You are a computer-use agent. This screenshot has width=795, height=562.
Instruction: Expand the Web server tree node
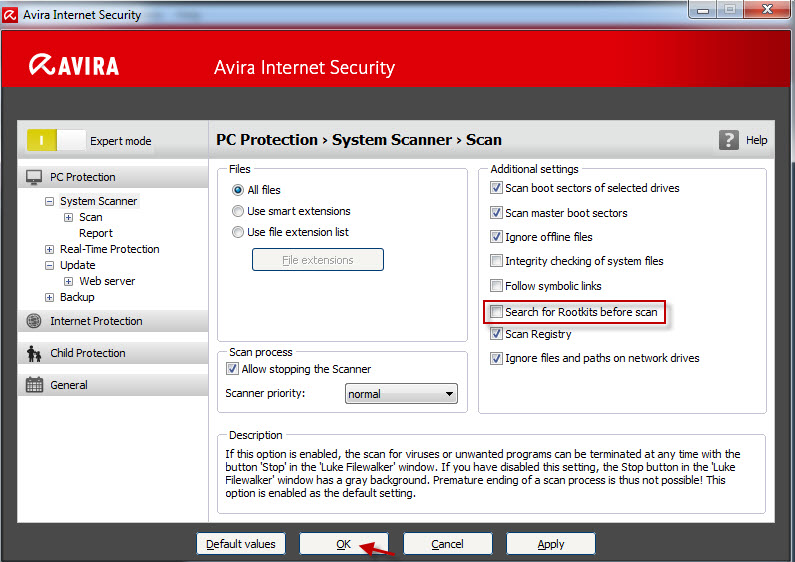click(x=68, y=281)
